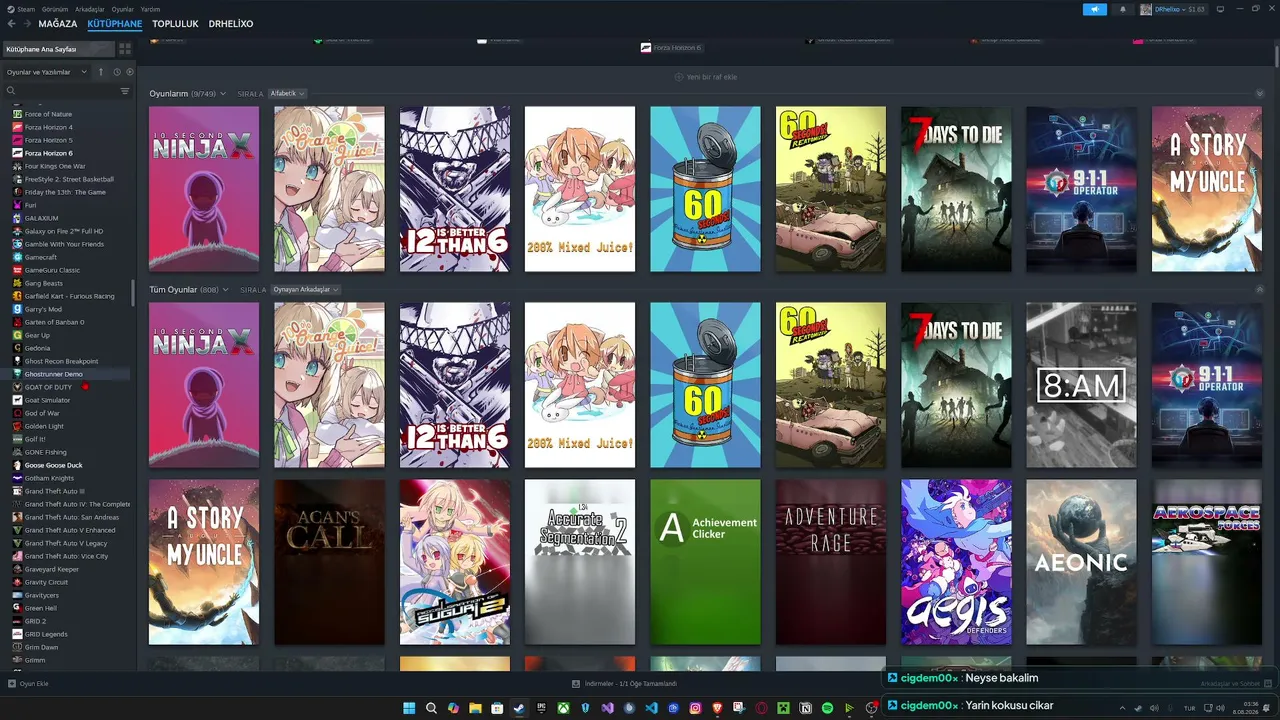Image resolution: width=1280 pixels, height=720 pixels.
Task: Open Windows Start menu
Action: (409, 708)
